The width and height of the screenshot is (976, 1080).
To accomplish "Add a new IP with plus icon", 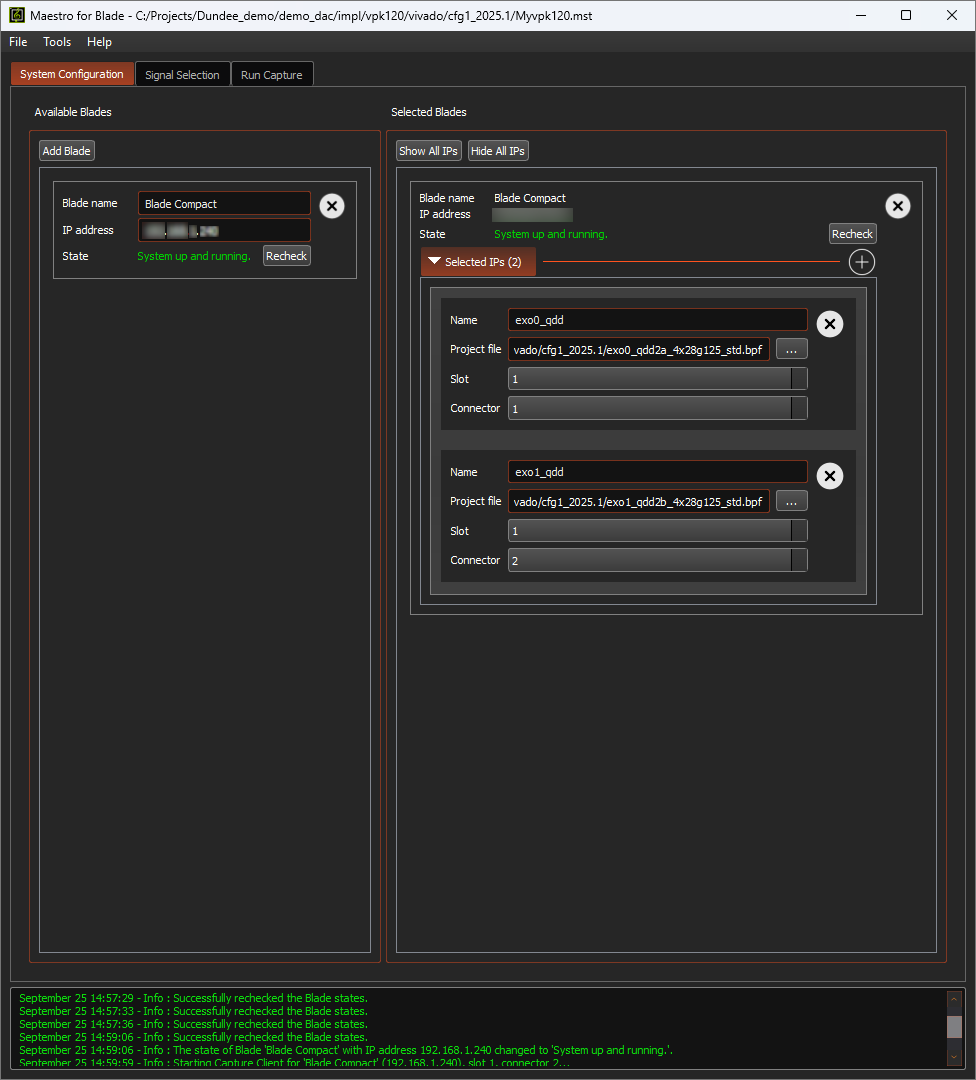I will pyautogui.click(x=862, y=262).
